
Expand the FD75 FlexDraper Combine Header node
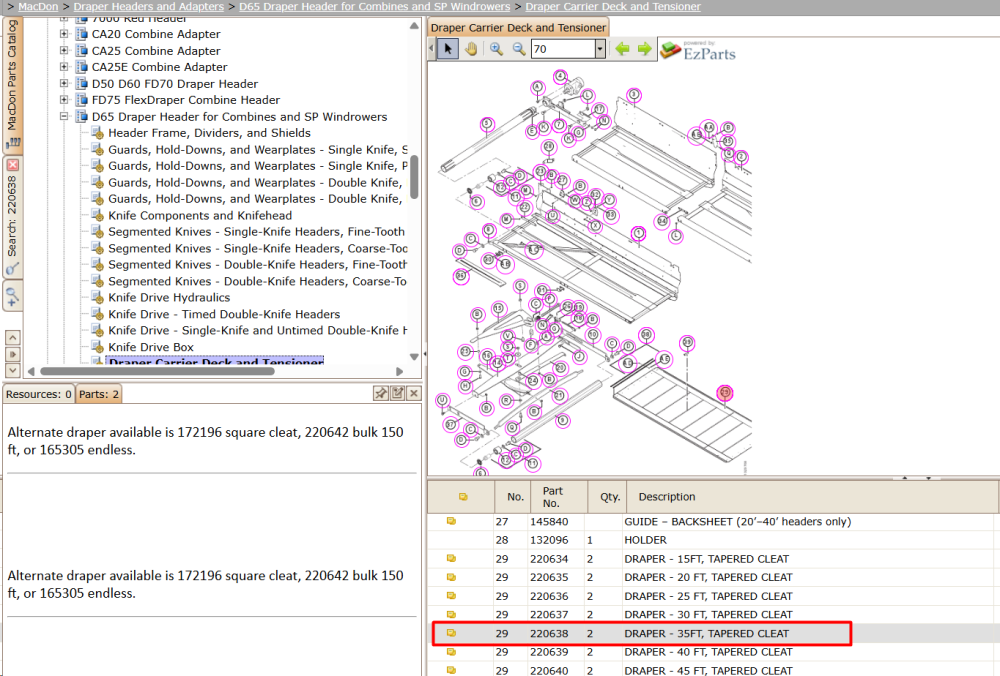64,99
